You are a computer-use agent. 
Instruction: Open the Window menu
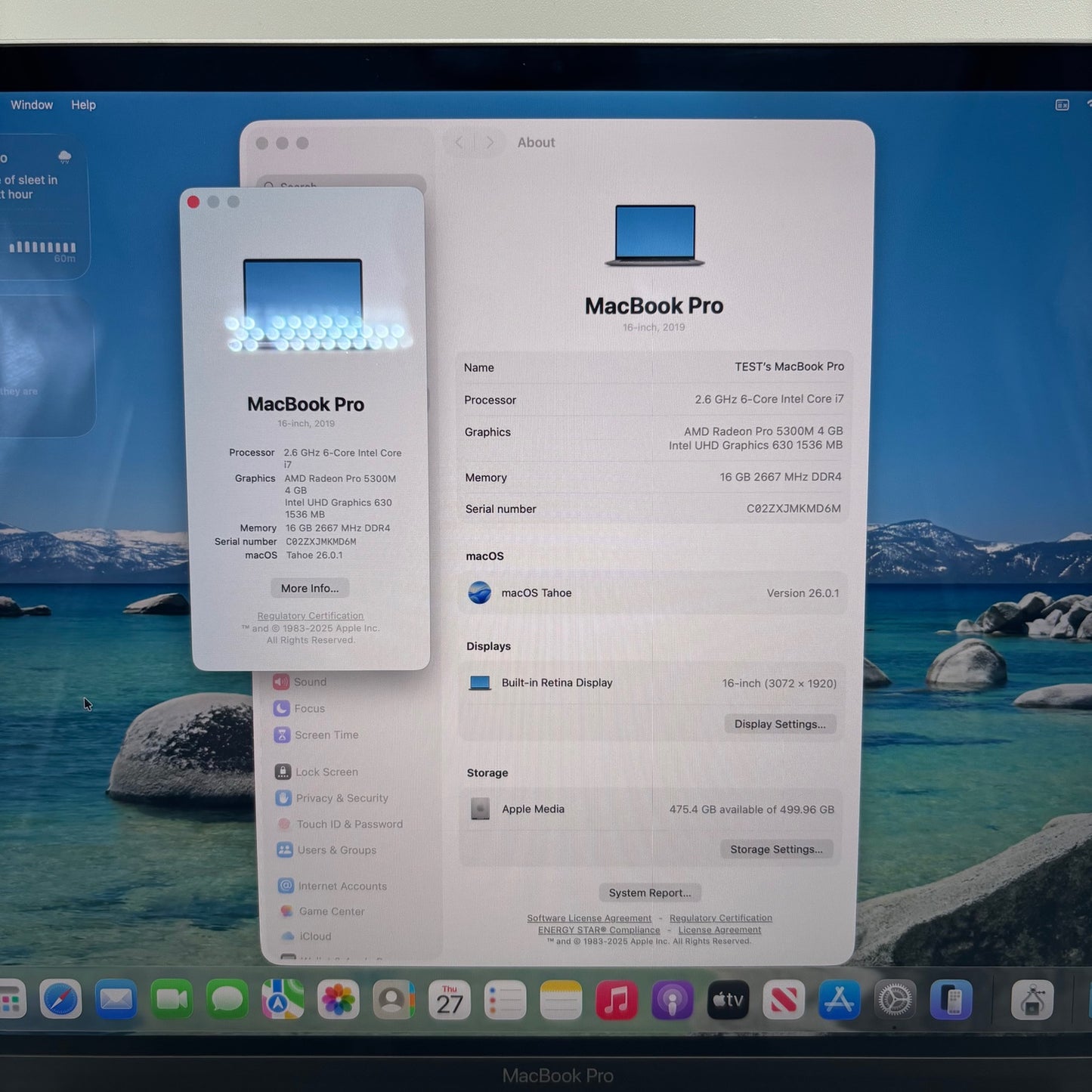click(x=32, y=105)
